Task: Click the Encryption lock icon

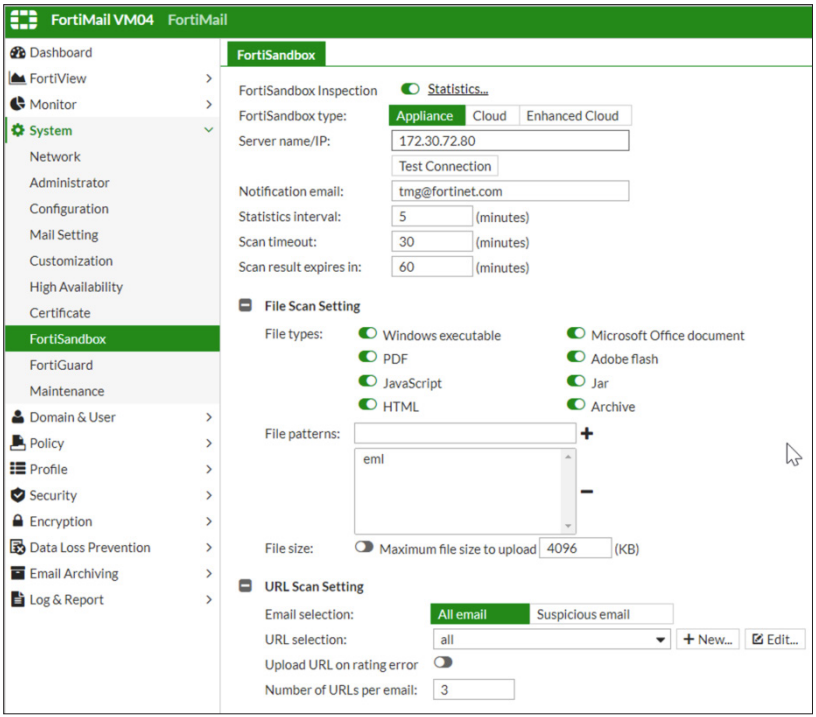Action: pyautogui.click(x=18, y=520)
